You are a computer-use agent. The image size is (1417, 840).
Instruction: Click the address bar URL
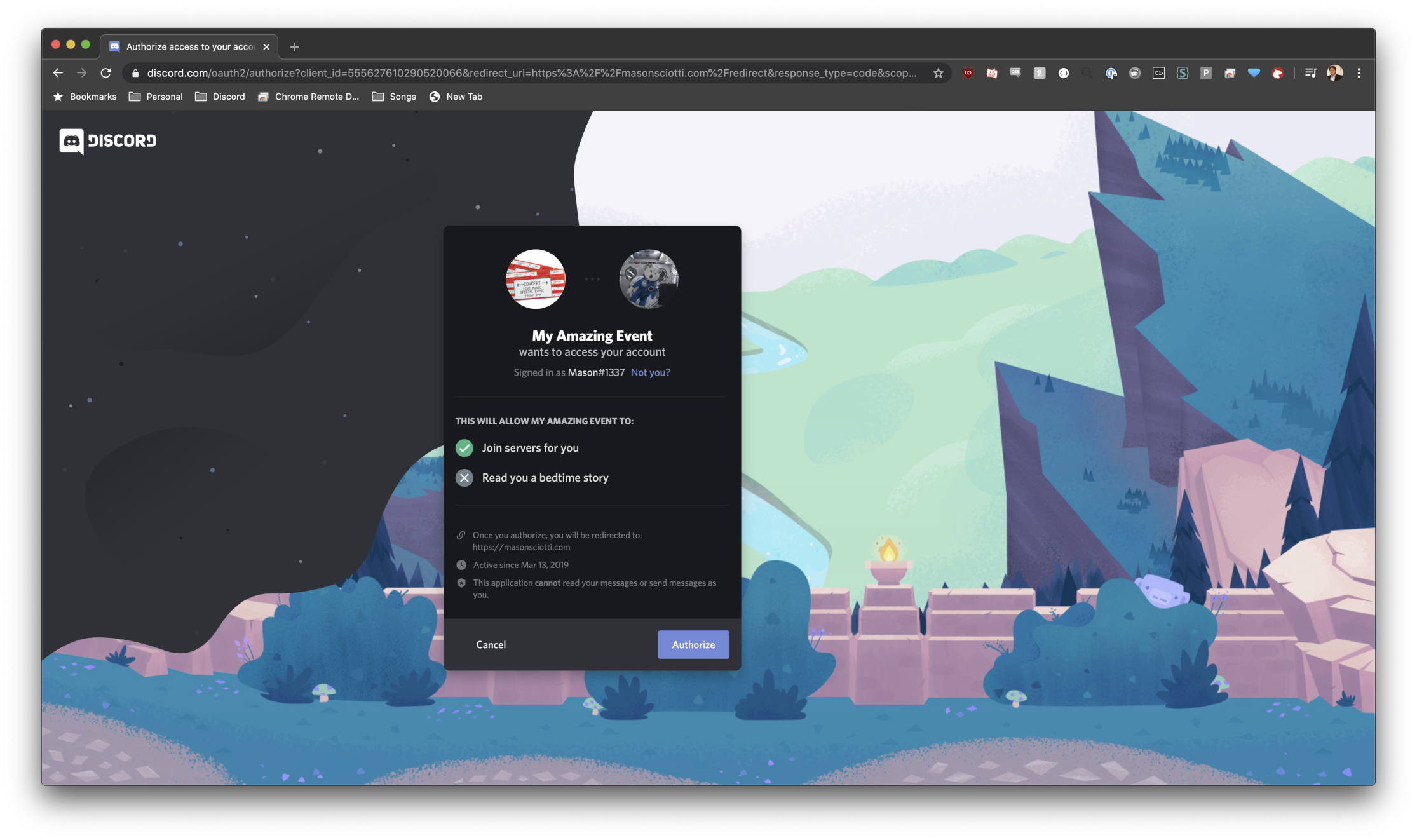coord(531,73)
